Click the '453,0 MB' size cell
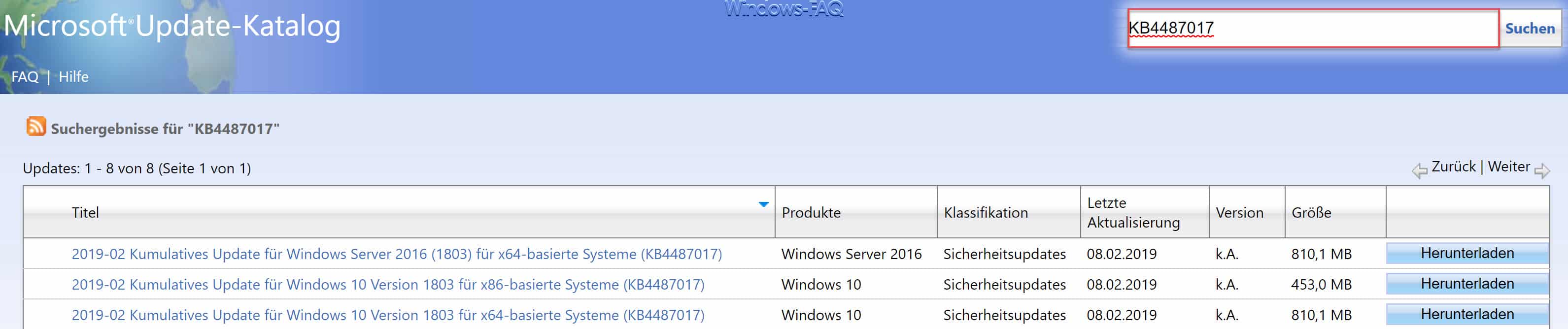1568x329 pixels. [x=1321, y=284]
